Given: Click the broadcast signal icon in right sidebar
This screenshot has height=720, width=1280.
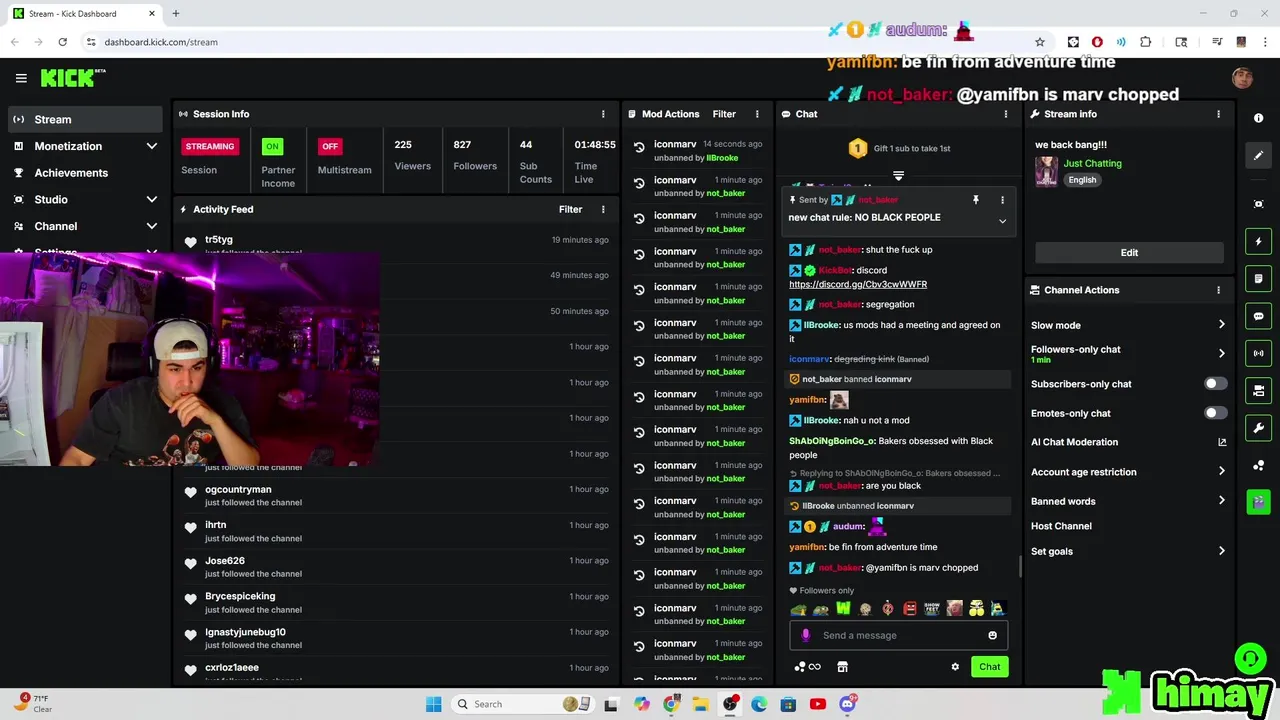Looking at the screenshot, I should 1259,353.
